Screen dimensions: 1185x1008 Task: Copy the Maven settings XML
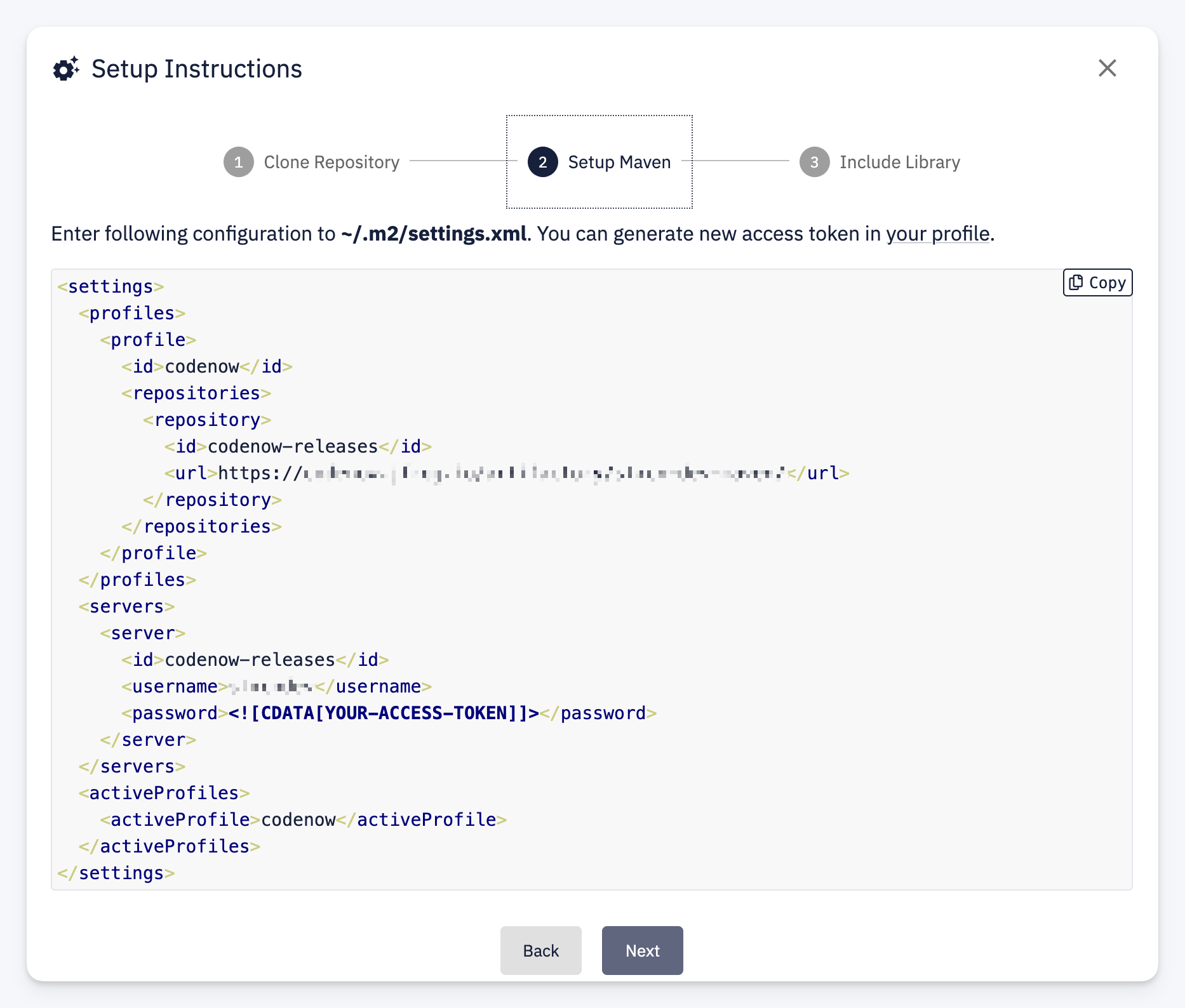pos(1097,282)
